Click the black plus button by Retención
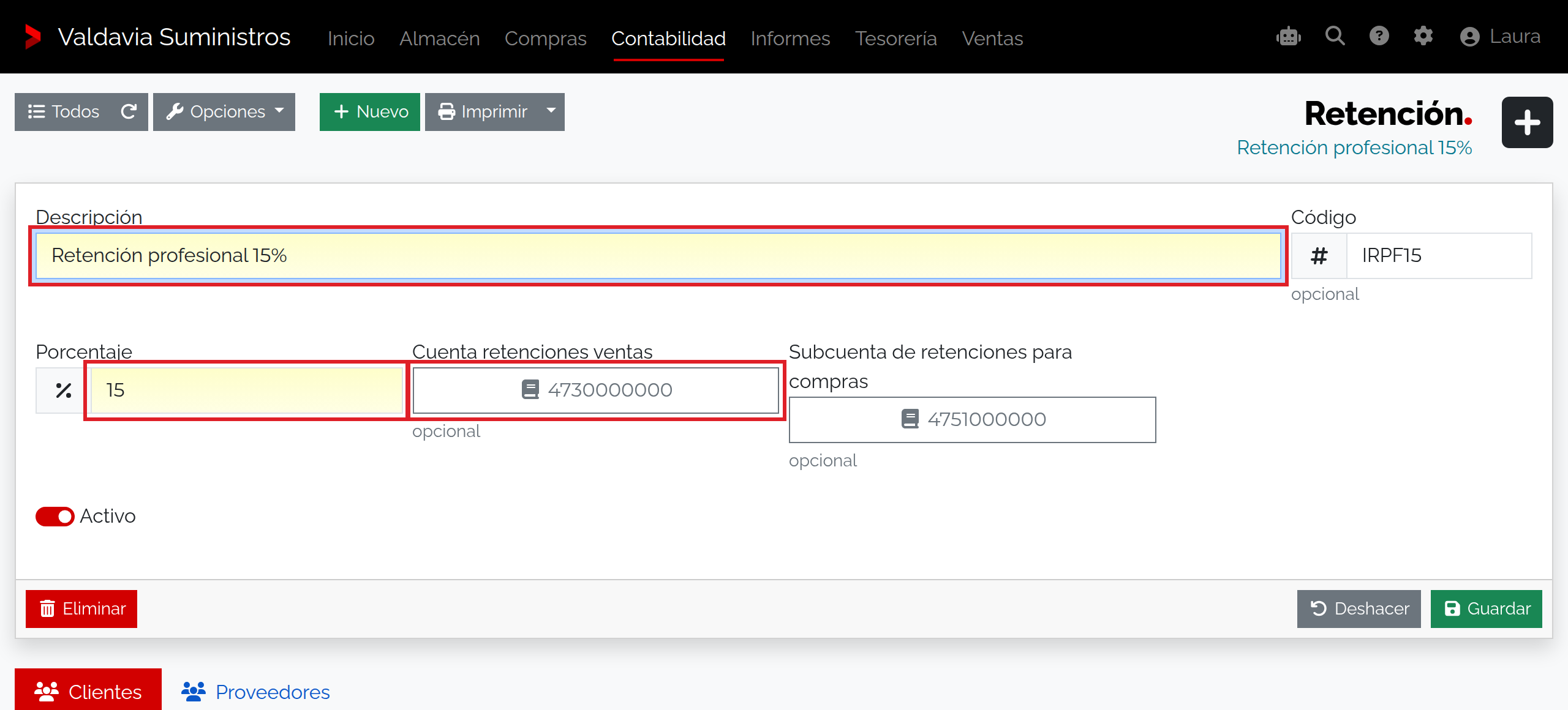 [x=1527, y=122]
